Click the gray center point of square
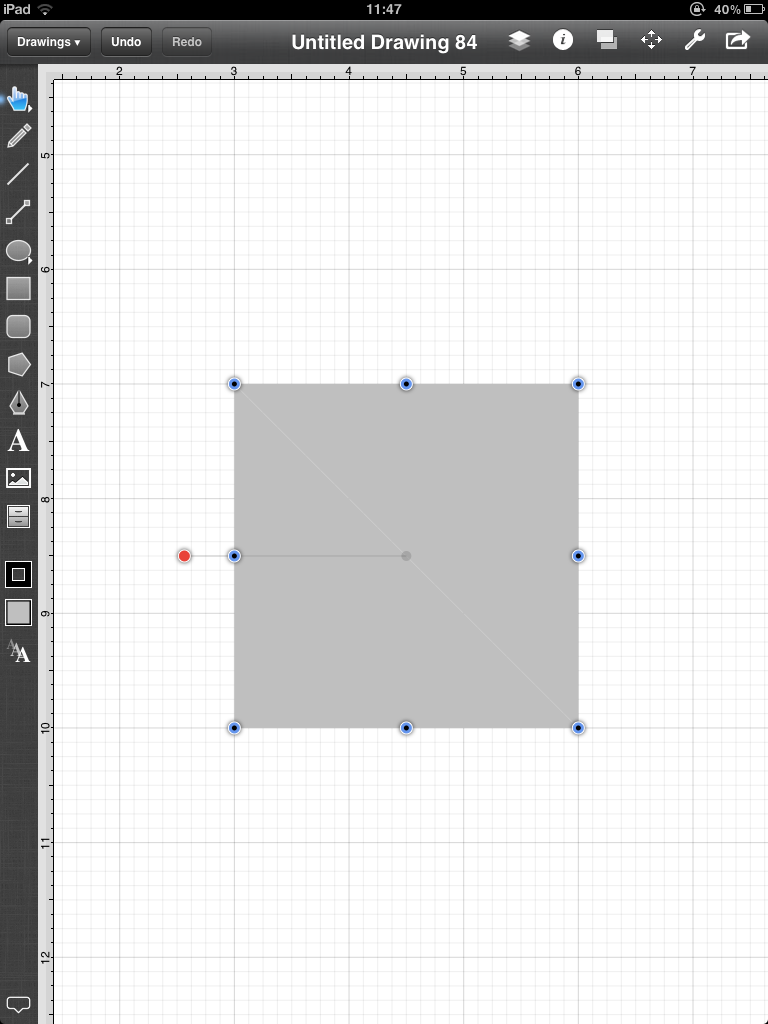 406,556
